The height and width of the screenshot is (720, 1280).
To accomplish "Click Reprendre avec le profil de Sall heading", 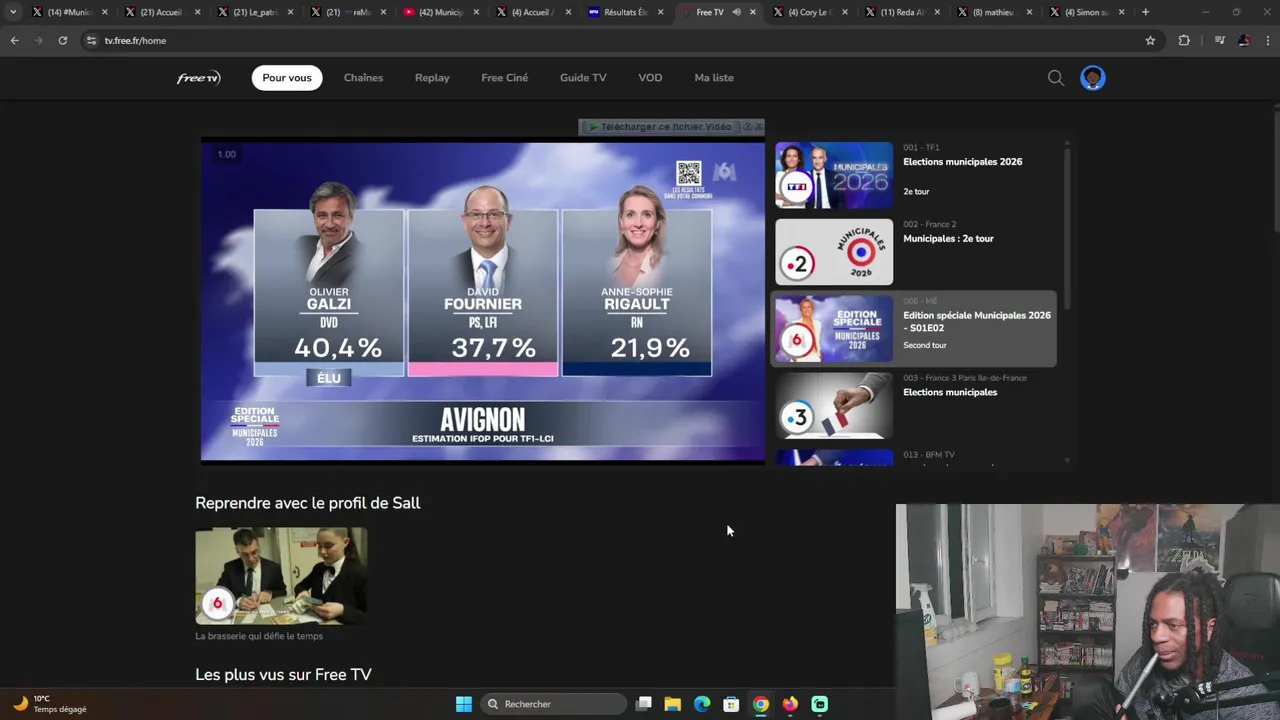I will point(308,503).
